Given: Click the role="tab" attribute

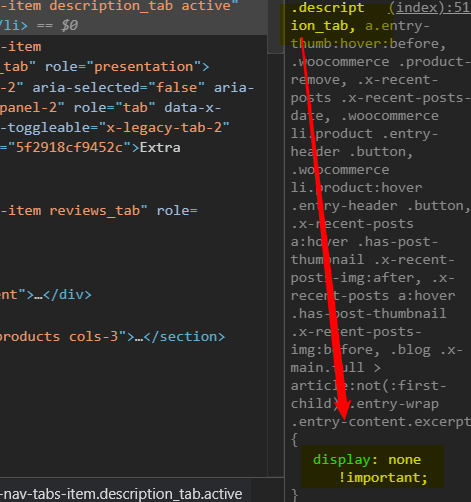Looking at the screenshot, I should pyautogui.click(x=115, y=108).
